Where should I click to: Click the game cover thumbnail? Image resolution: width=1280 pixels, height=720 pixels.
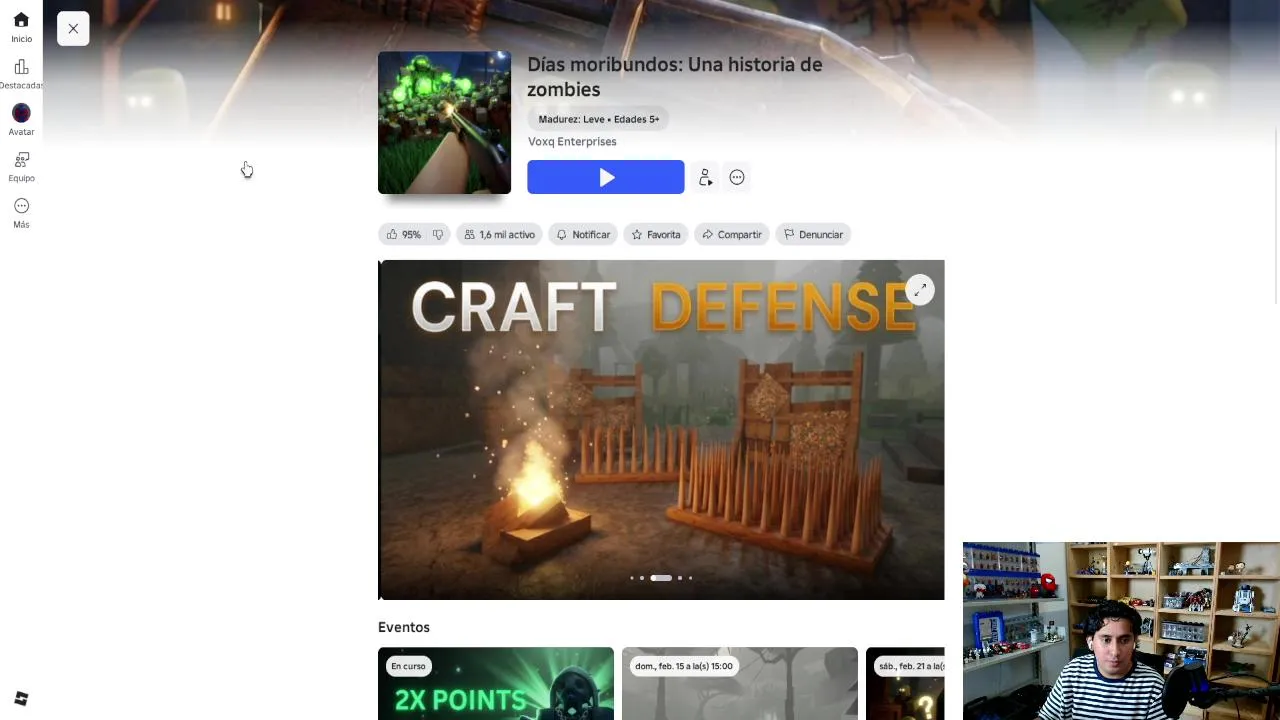click(444, 123)
